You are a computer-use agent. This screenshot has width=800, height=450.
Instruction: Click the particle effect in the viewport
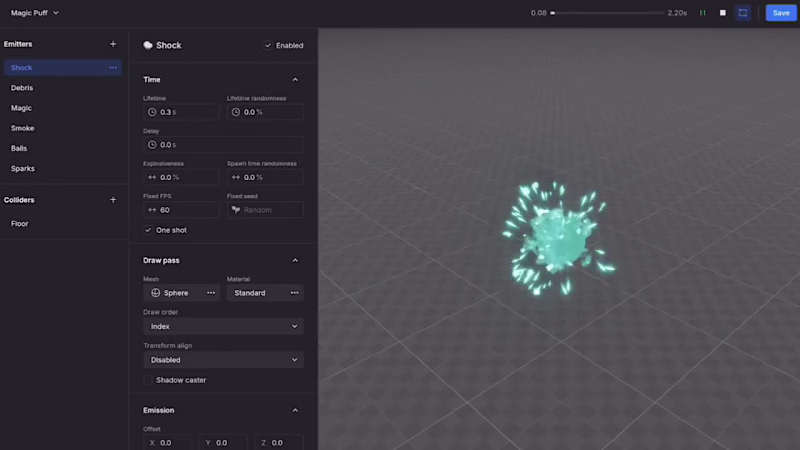[x=558, y=238]
